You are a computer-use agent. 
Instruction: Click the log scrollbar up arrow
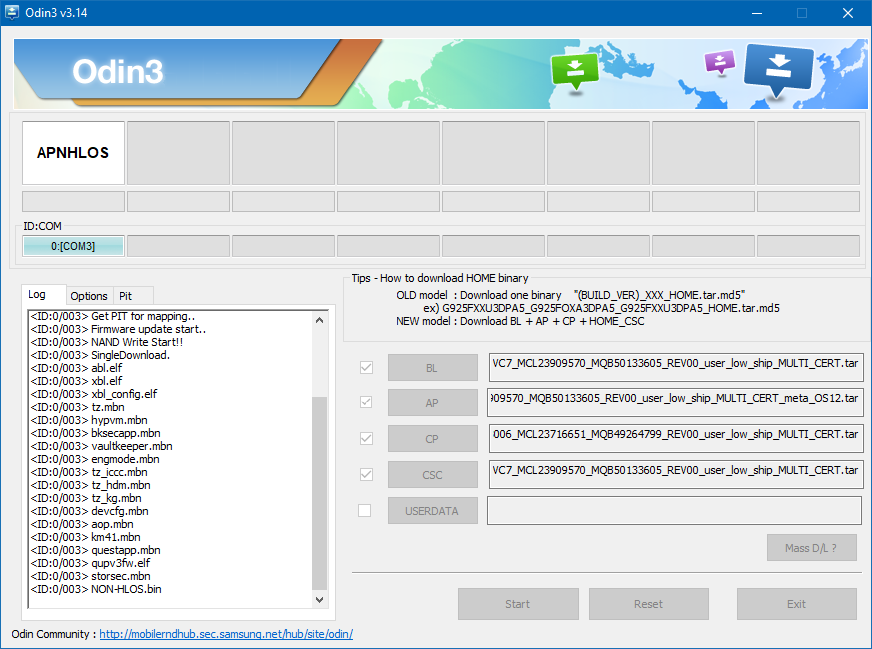tap(319, 320)
